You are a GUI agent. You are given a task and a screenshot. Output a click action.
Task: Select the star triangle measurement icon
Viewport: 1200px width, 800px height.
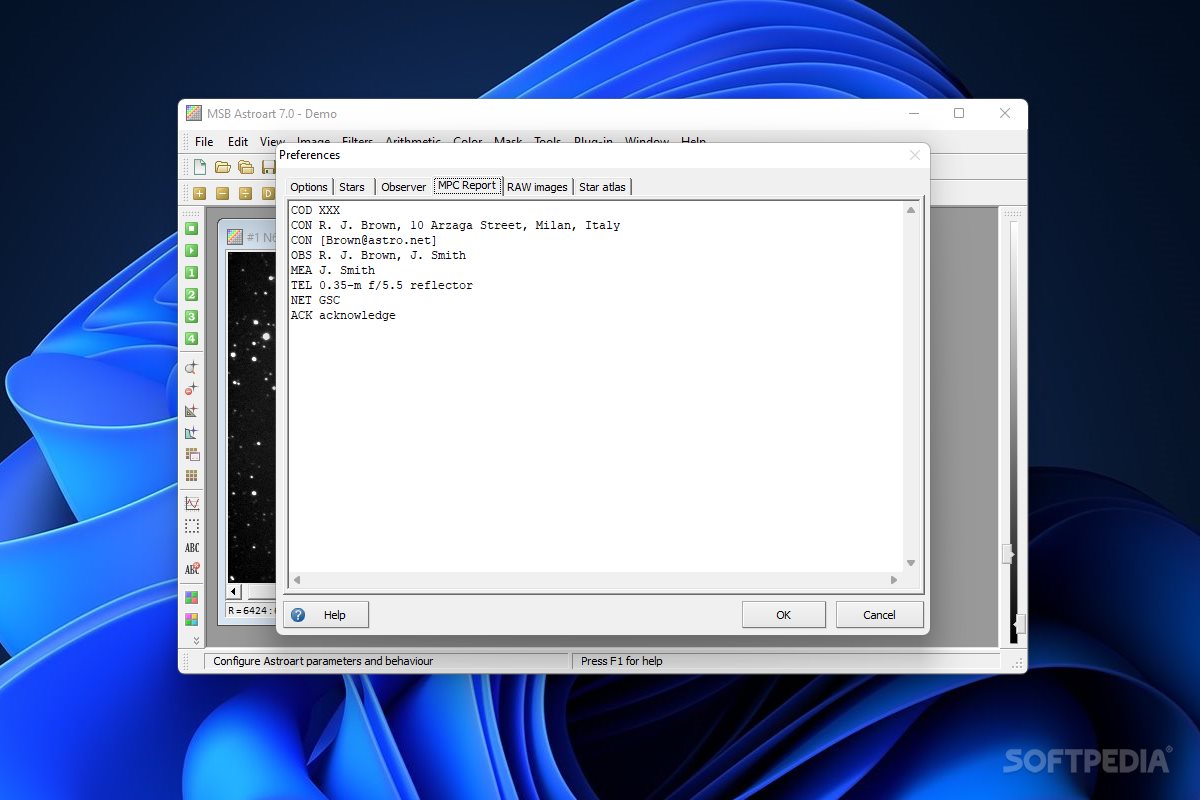click(191, 411)
